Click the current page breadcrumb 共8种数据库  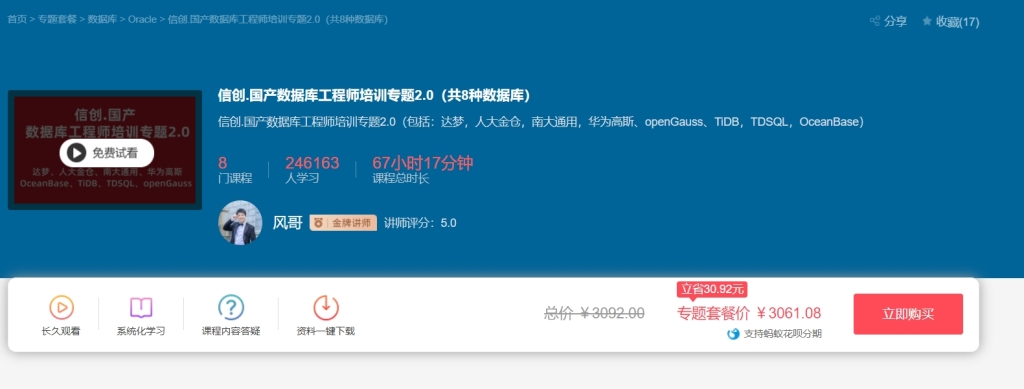click(x=278, y=20)
